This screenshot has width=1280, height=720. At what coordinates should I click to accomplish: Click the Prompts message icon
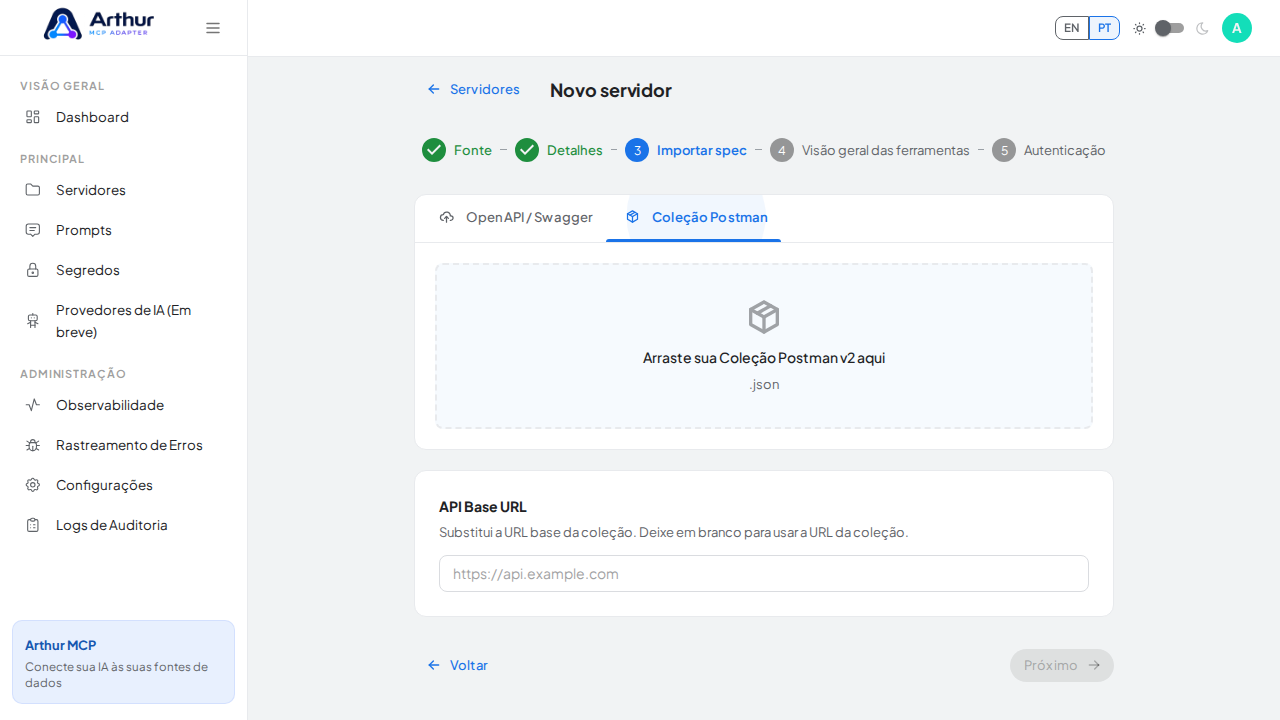pyautogui.click(x=33, y=230)
